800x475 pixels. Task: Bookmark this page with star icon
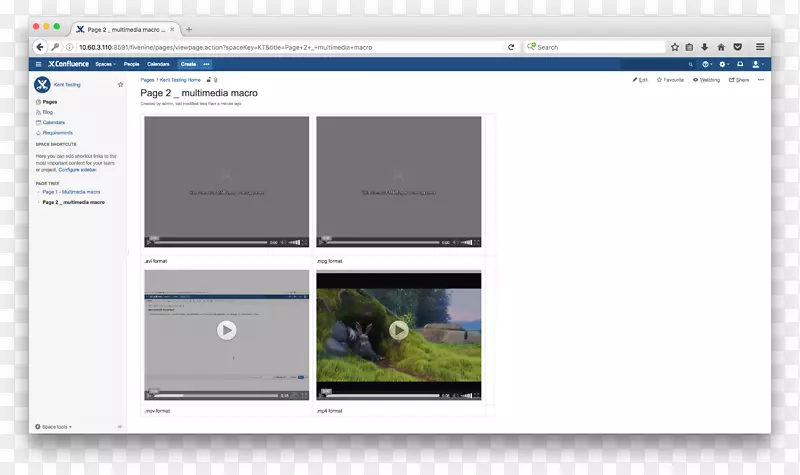click(x=675, y=47)
